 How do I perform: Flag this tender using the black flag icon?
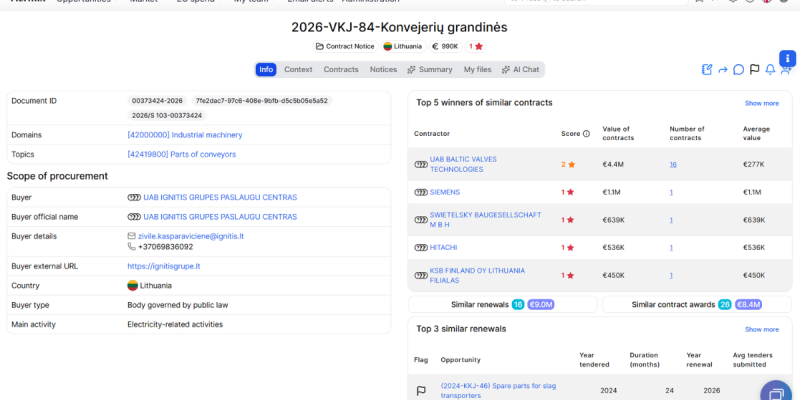(x=754, y=69)
